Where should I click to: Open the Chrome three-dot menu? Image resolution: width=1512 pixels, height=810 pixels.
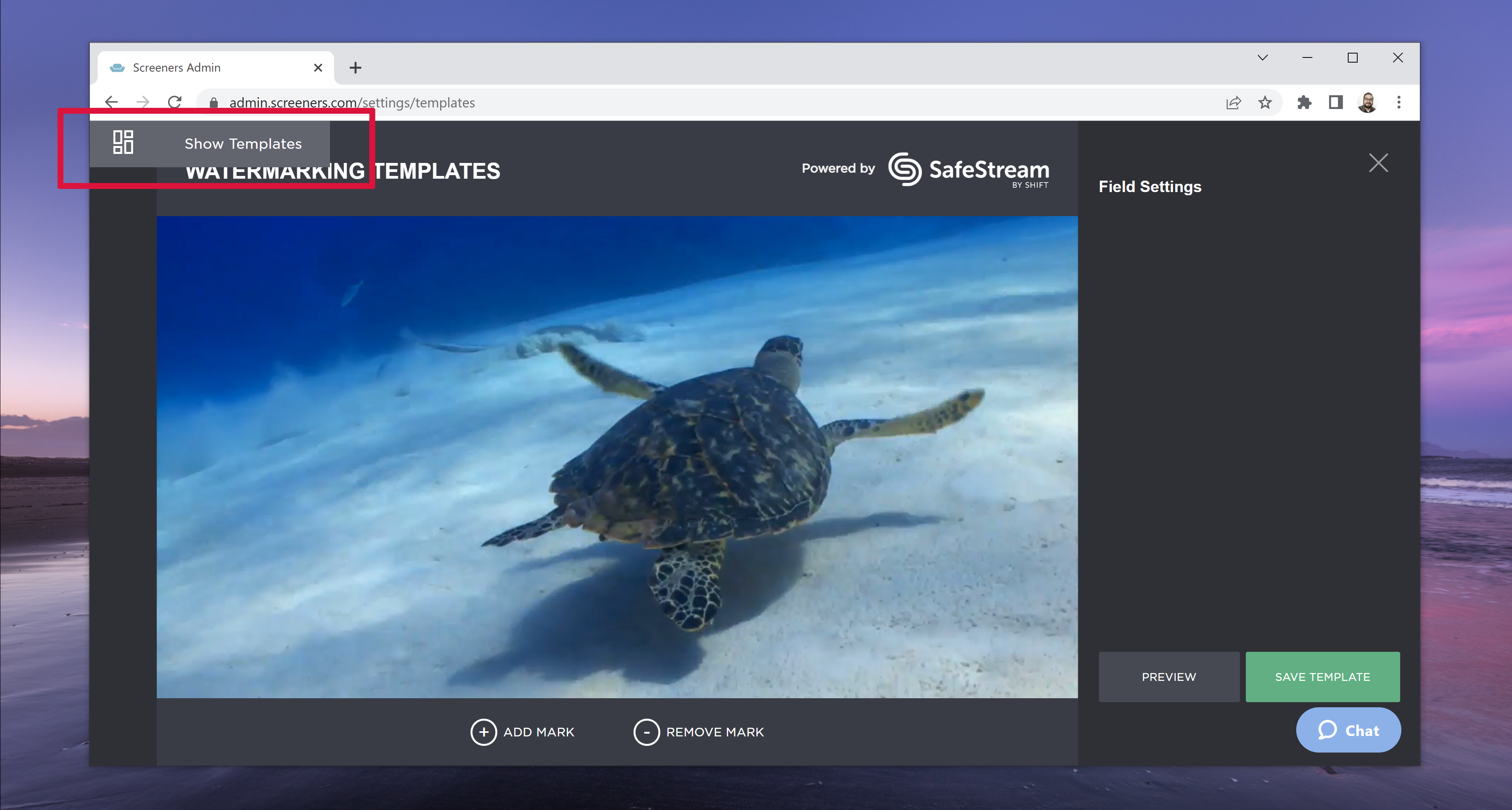tap(1399, 103)
